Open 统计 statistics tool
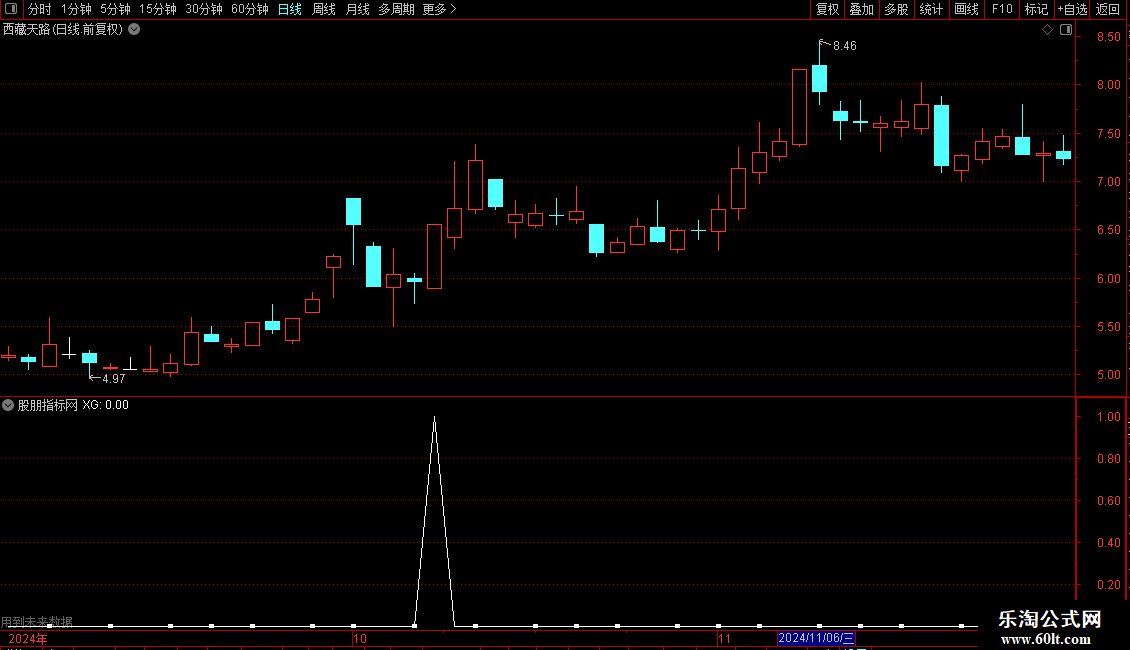The height and width of the screenshot is (650, 1130). coord(931,9)
